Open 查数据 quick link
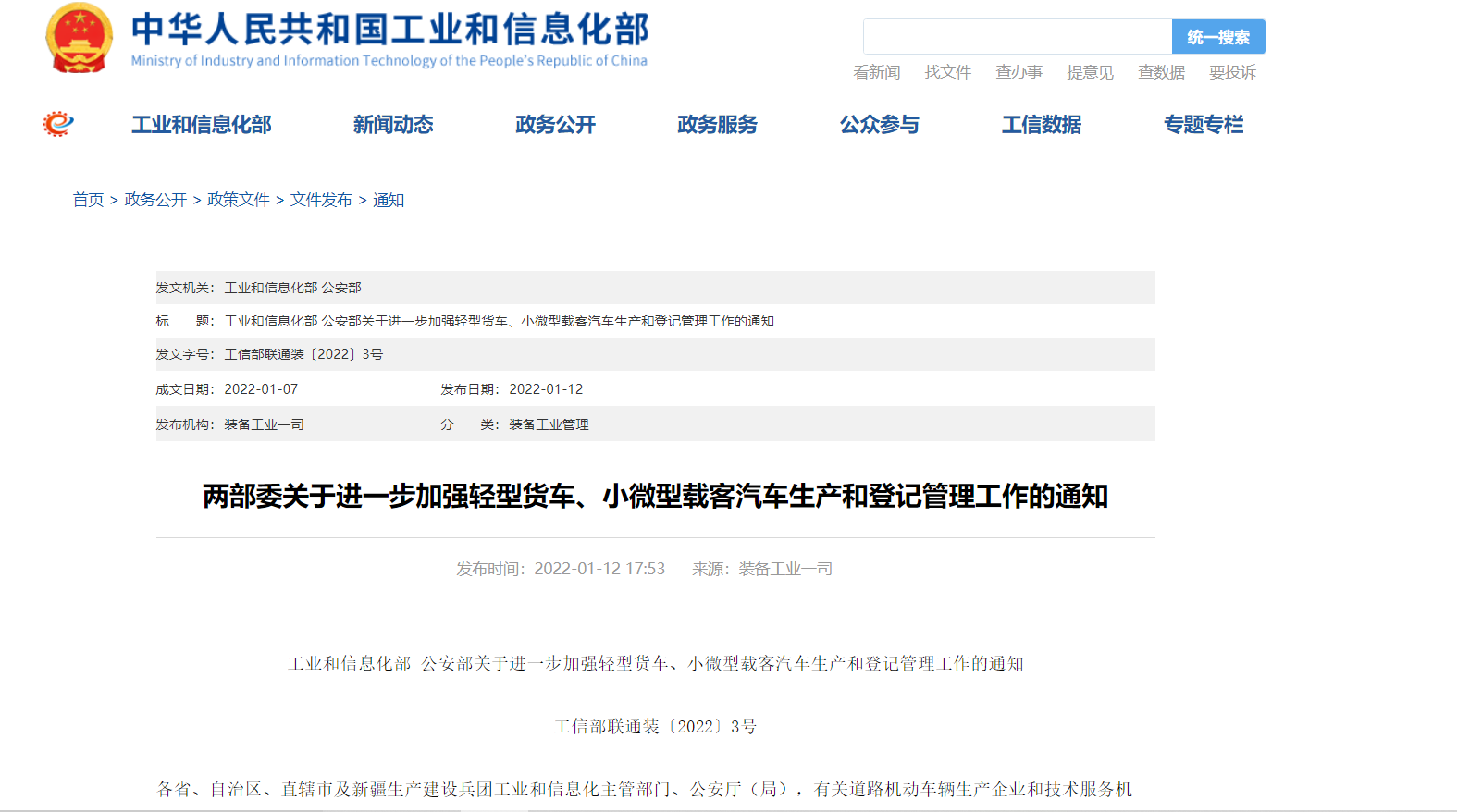 coord(1161,72)
